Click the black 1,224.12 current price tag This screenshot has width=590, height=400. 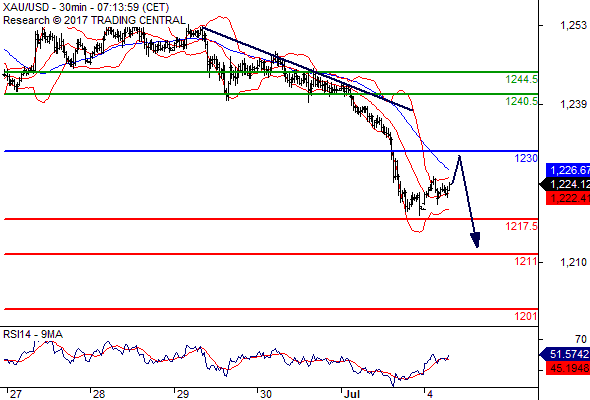tap(565, 184)
